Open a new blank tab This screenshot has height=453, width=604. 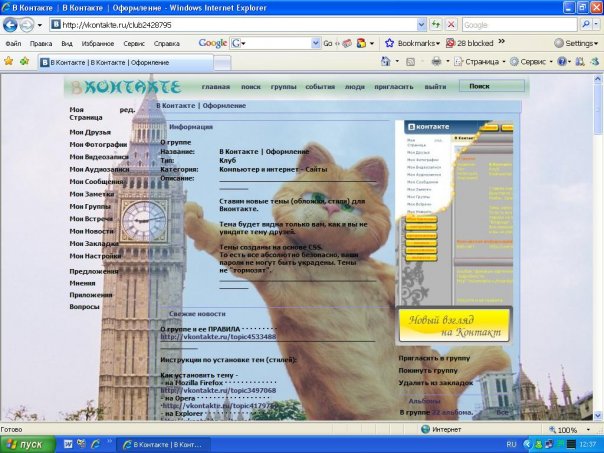pyautogui.click(x=222, y=63)
